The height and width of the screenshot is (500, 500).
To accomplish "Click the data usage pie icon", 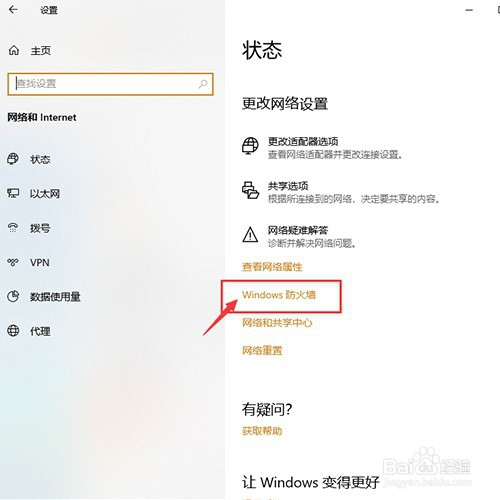I will pyautogui.click(x=13, y=296).
